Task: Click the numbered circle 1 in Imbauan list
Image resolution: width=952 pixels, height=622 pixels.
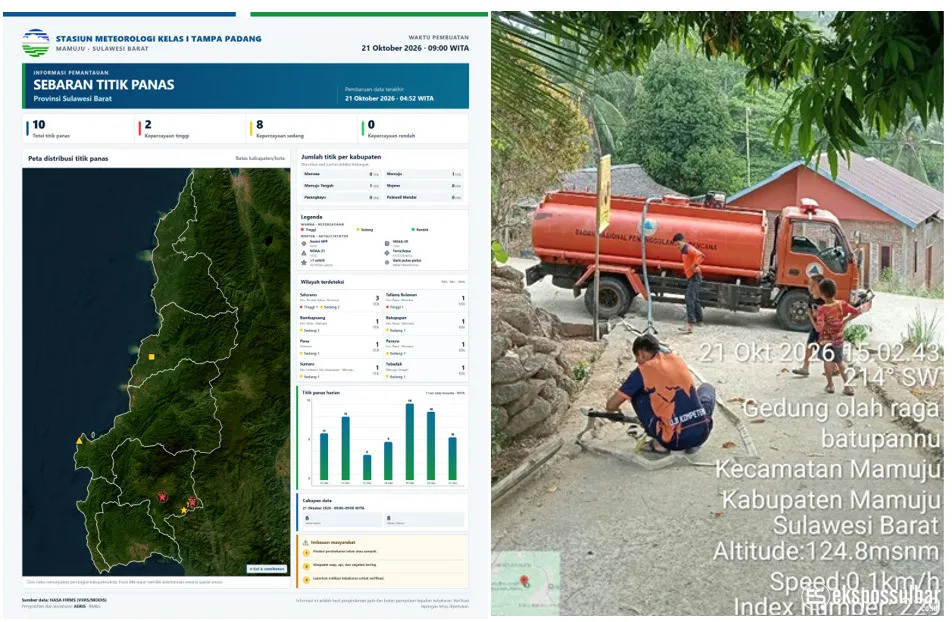Action: (x=306, y=553)
